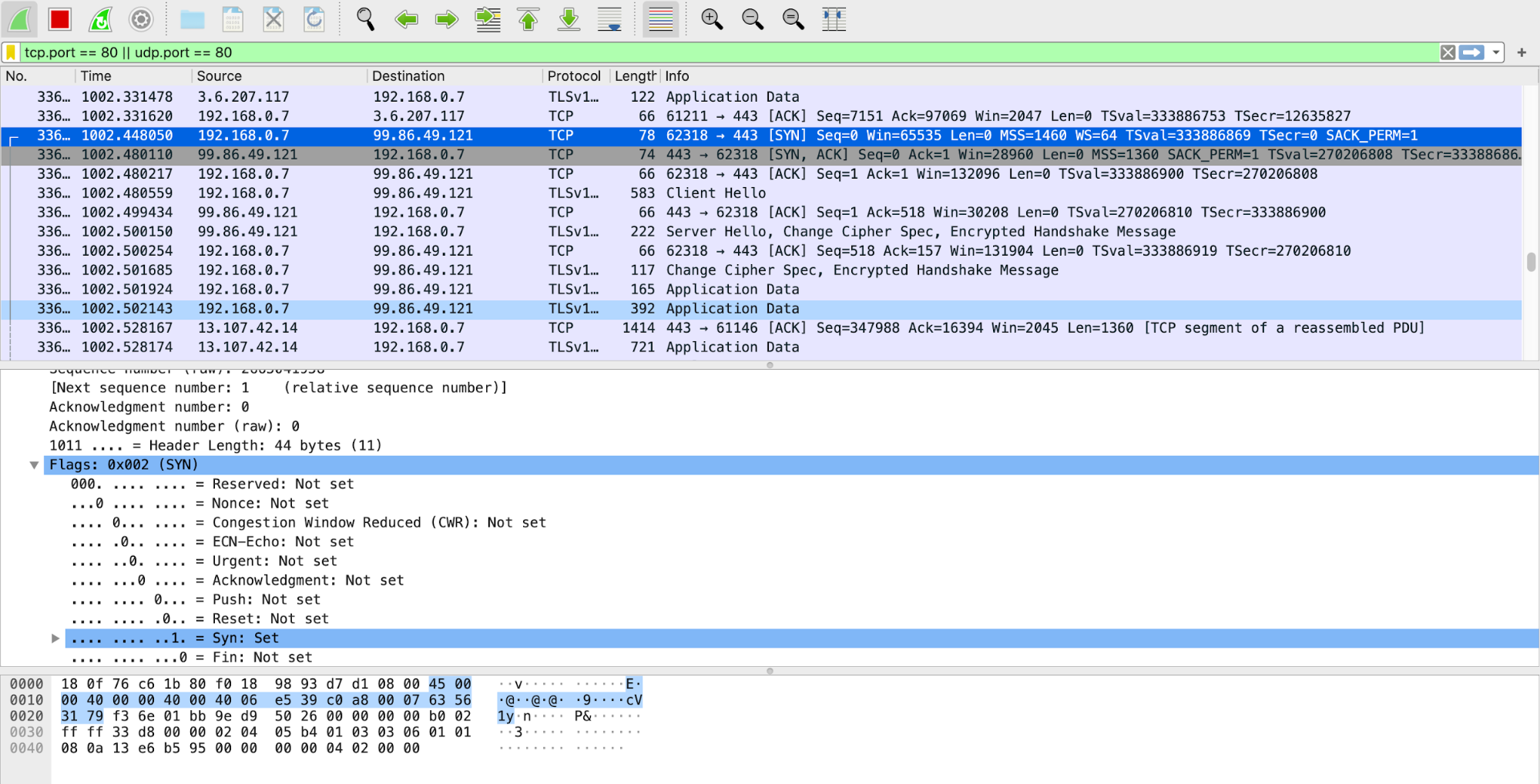The image size is (1540, 784).
Task: Apply the display filter arrow button
Action: (1472, 52)
